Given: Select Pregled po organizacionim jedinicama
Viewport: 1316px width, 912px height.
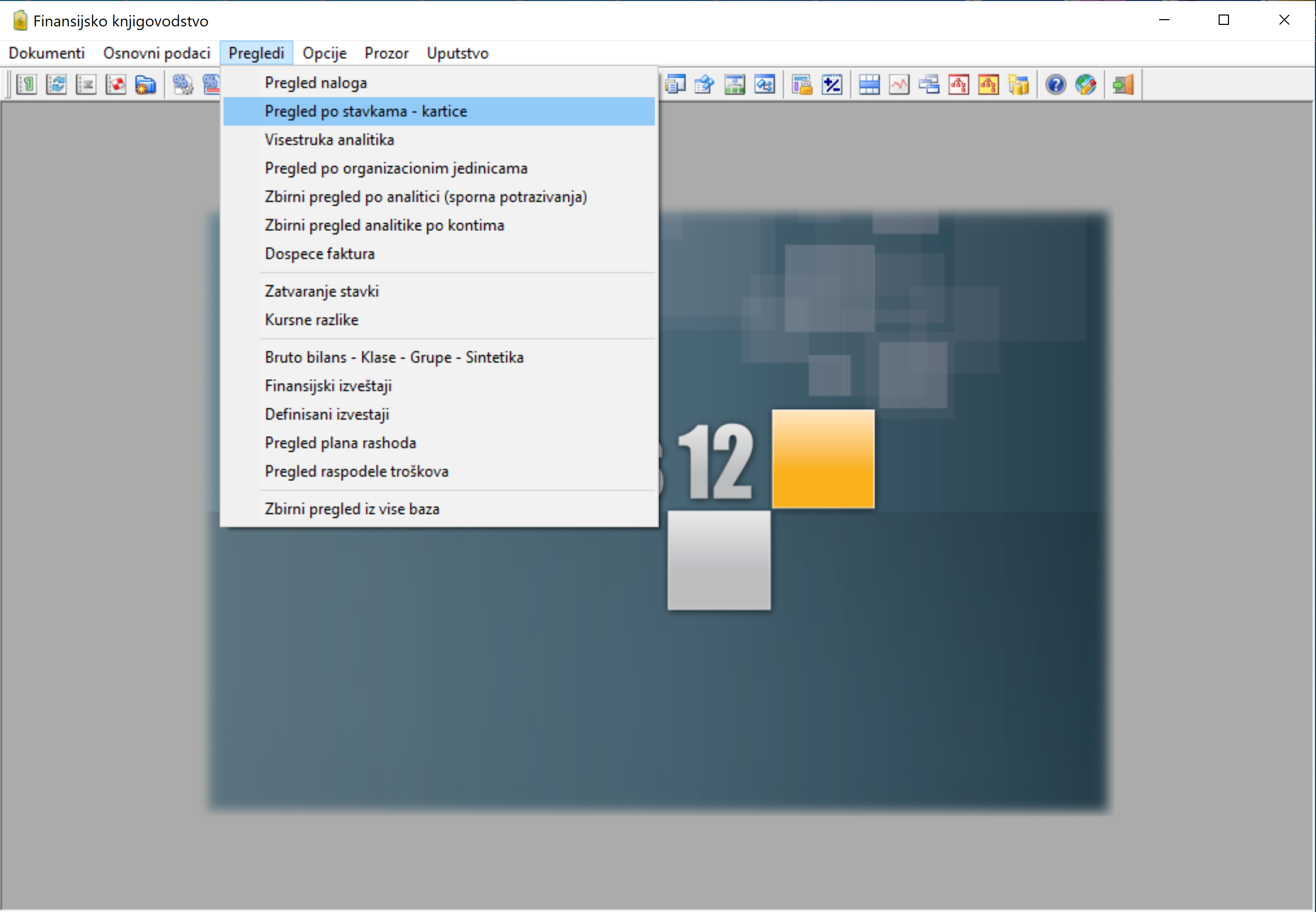Looking at the screenshot, I should 439,168.
